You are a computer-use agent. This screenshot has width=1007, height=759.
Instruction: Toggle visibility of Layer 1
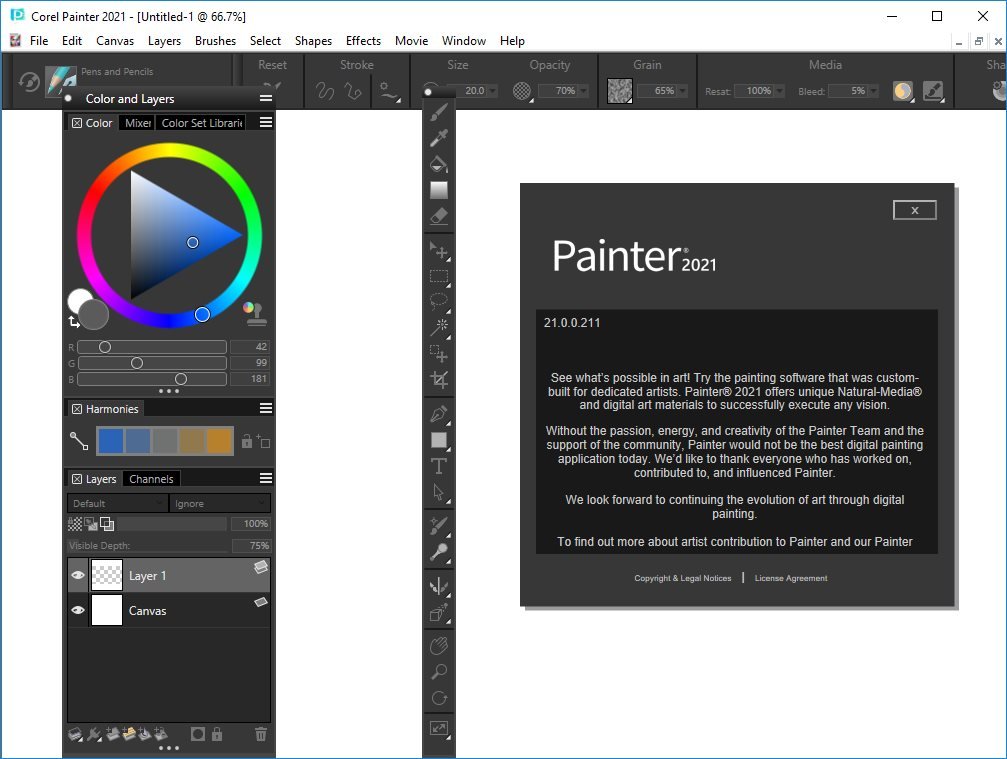78,575
